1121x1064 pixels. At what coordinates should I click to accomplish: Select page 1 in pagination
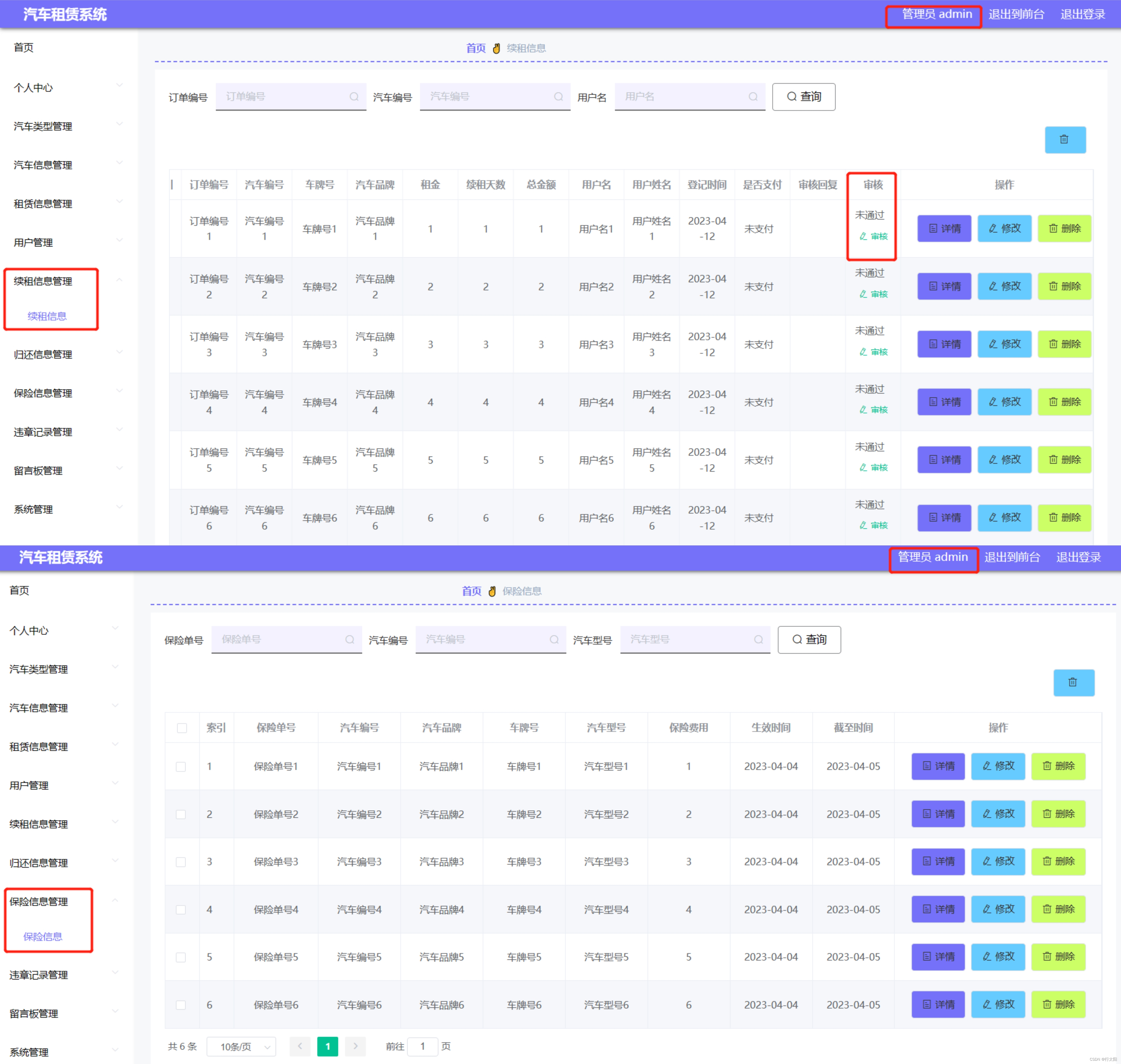(327, 1046)
